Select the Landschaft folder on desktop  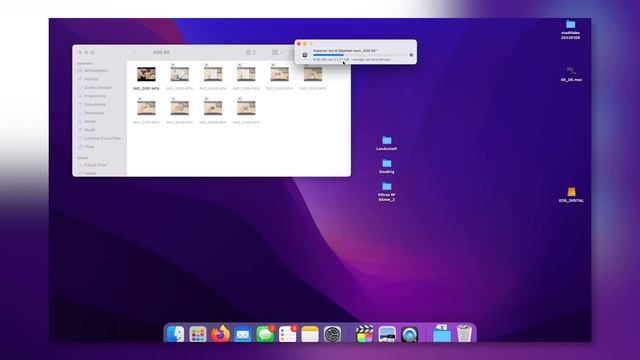pyautogui.click(x=387, y=143)
